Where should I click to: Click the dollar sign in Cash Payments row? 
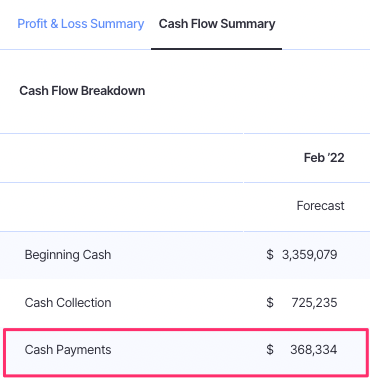tap(270, 350)
